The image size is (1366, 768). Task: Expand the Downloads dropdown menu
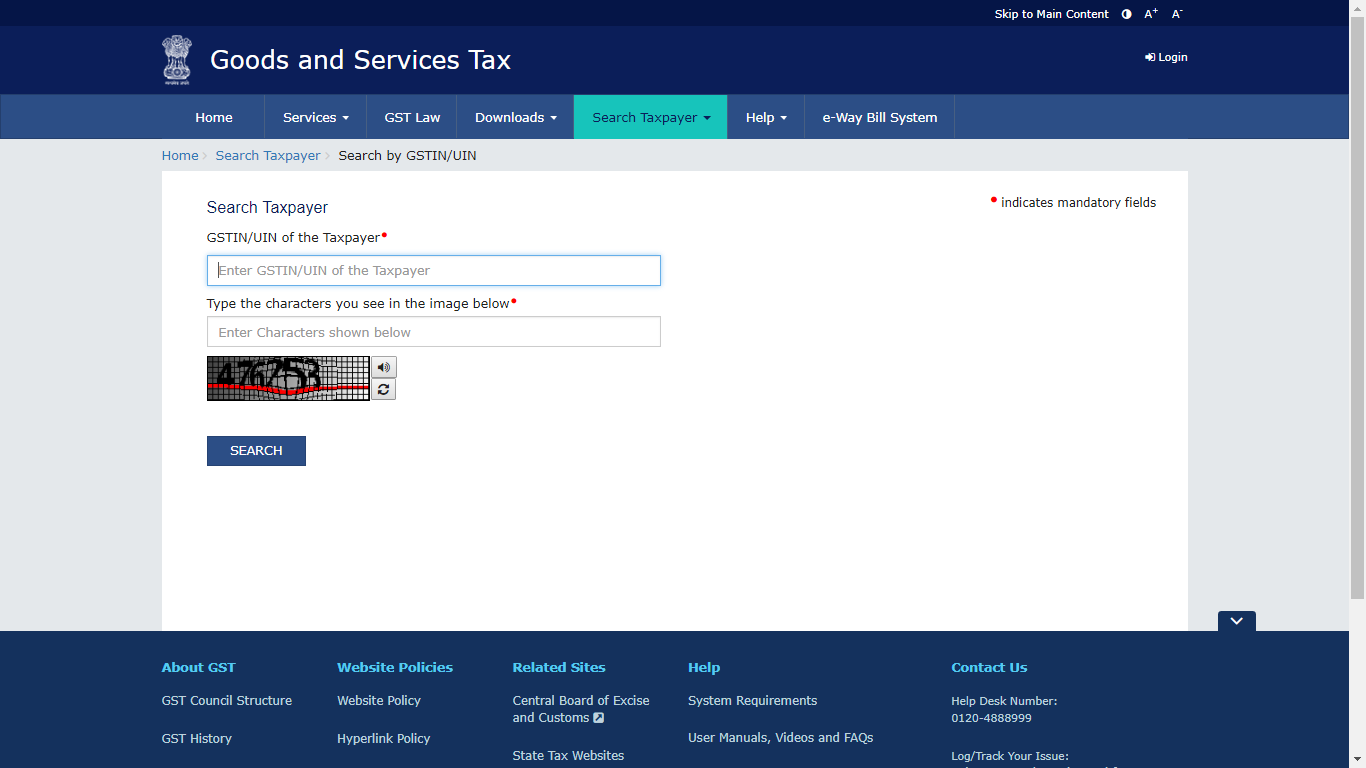click(x=516, y=117)
